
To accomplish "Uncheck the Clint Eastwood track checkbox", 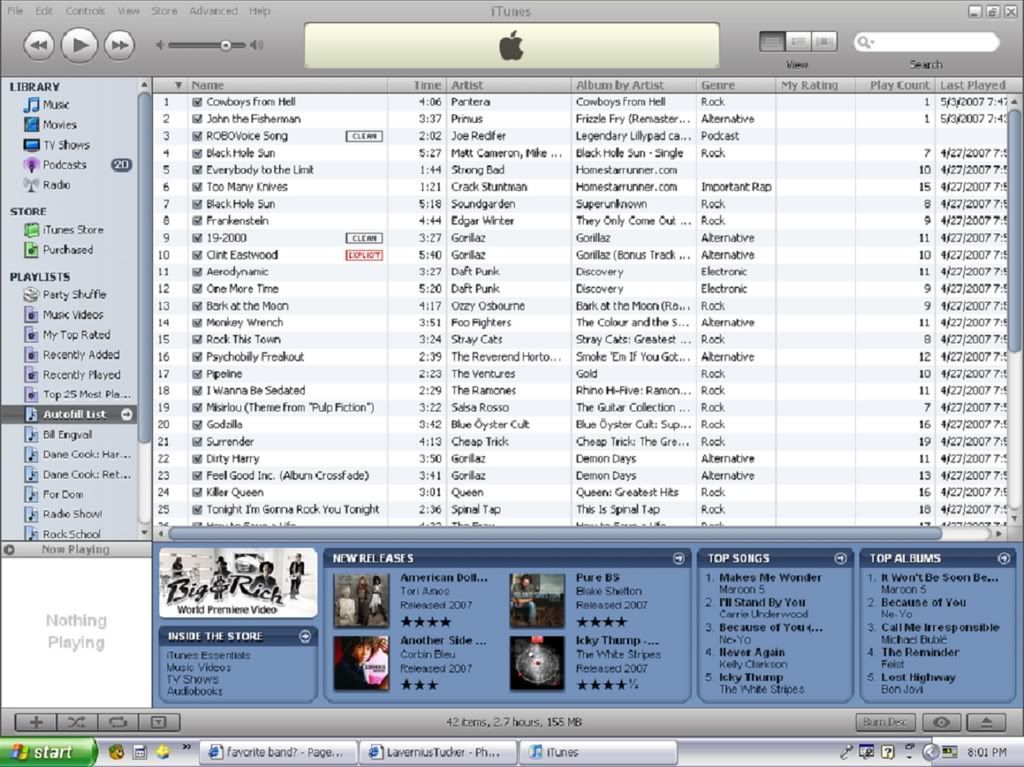I will click(x=197, y=255).
